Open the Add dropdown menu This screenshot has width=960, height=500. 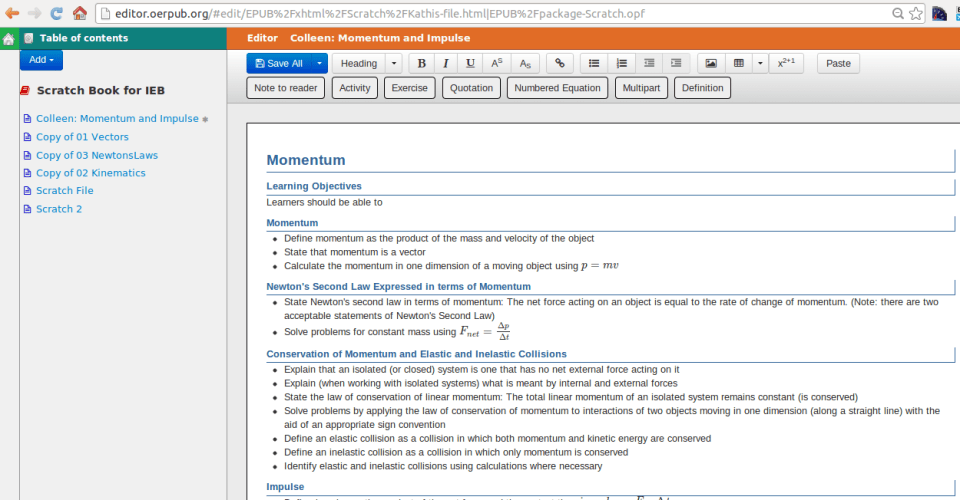[x=41, y=60]
